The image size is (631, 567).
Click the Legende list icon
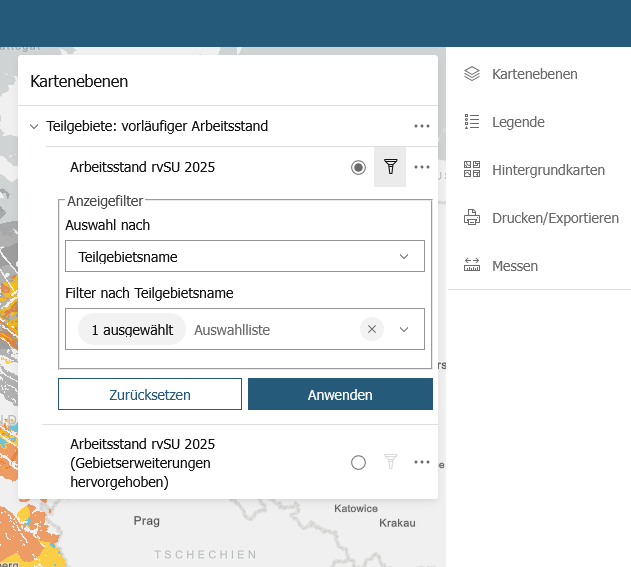tap(473, 122)
